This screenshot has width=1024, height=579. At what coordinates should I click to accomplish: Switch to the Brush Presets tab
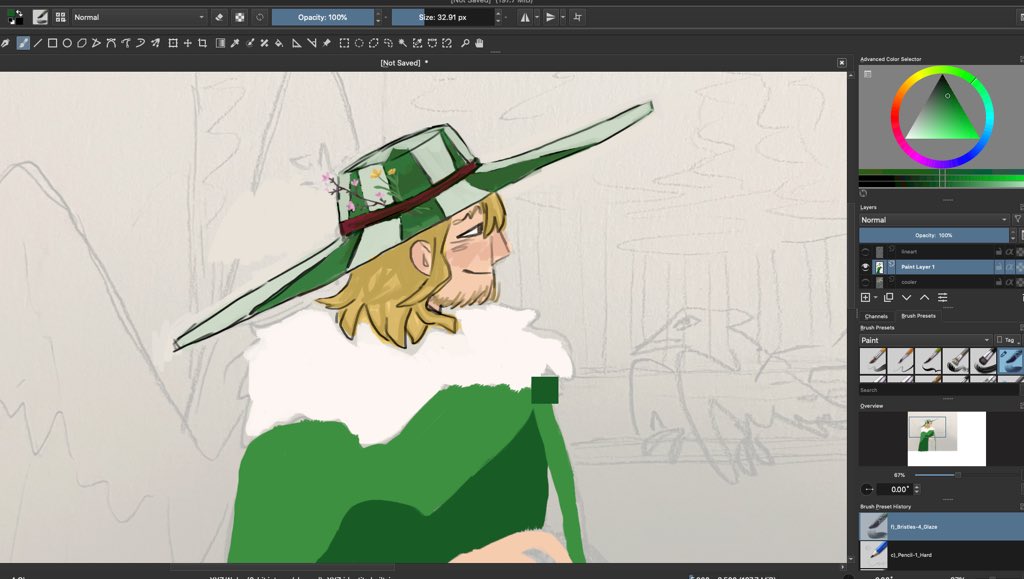point(918,316)
